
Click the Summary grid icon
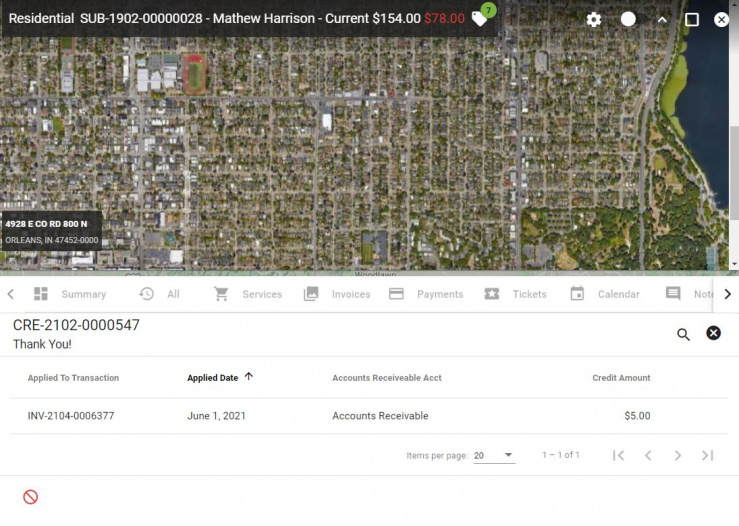tap(41, 294)
